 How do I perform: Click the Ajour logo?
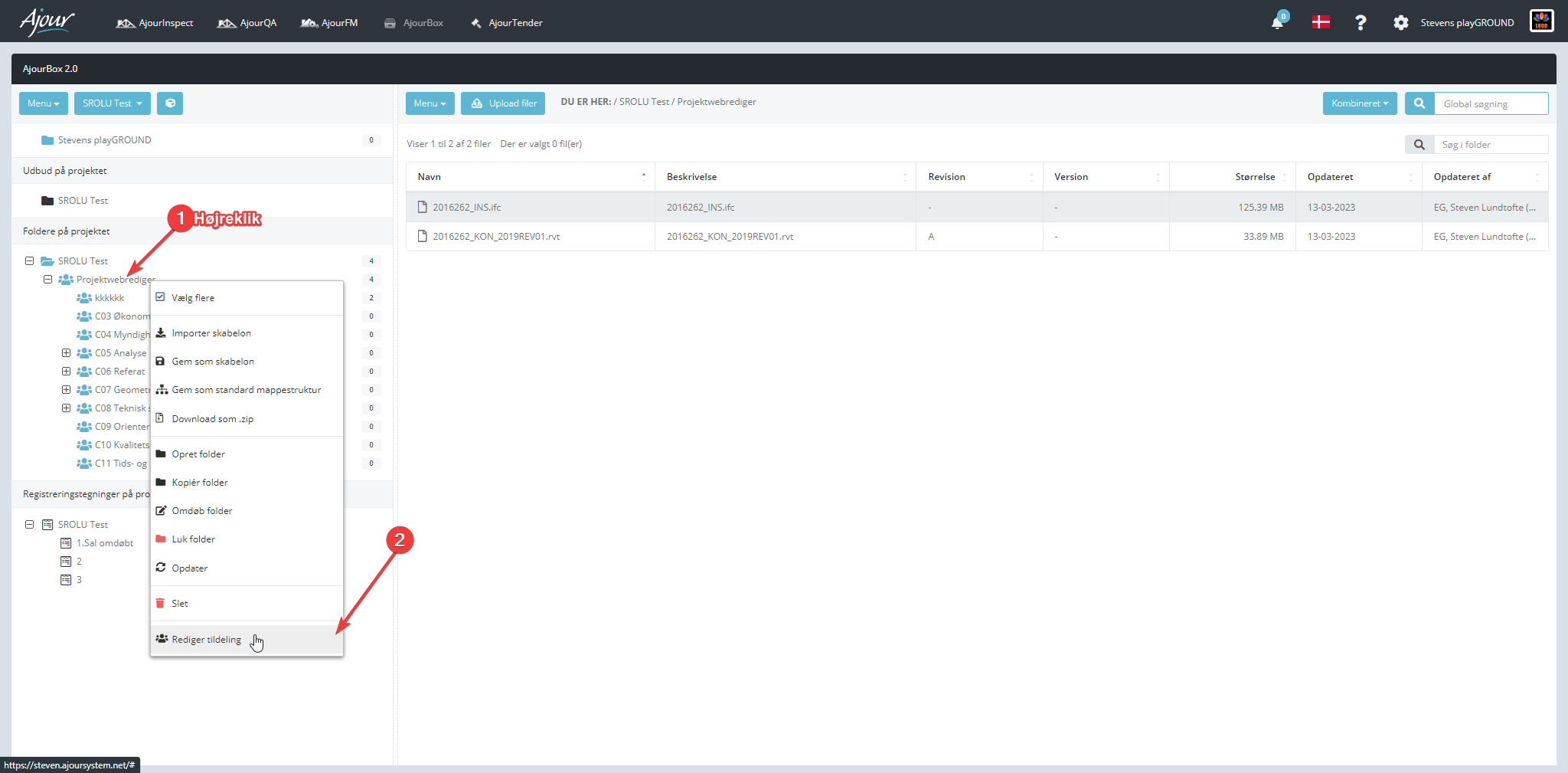coord(47,21)
